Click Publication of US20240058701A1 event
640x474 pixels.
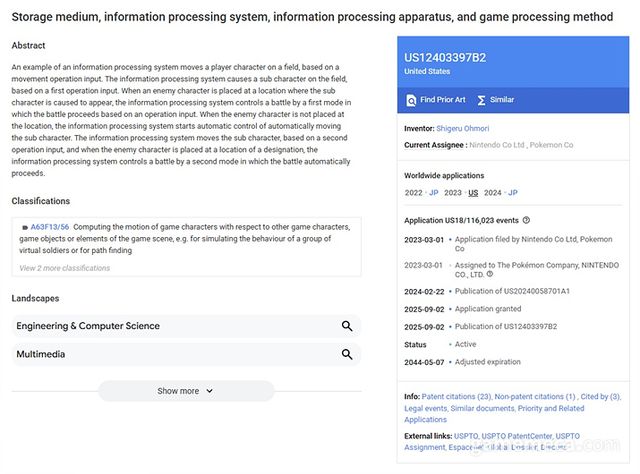click(512, 291)
